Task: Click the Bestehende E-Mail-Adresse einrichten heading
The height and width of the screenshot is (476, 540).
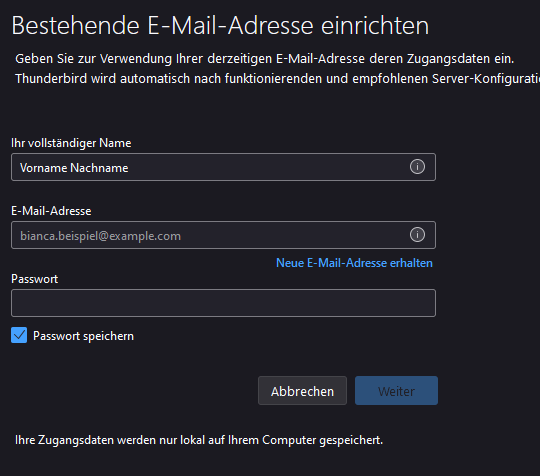Action: click(x=220, y=25)
